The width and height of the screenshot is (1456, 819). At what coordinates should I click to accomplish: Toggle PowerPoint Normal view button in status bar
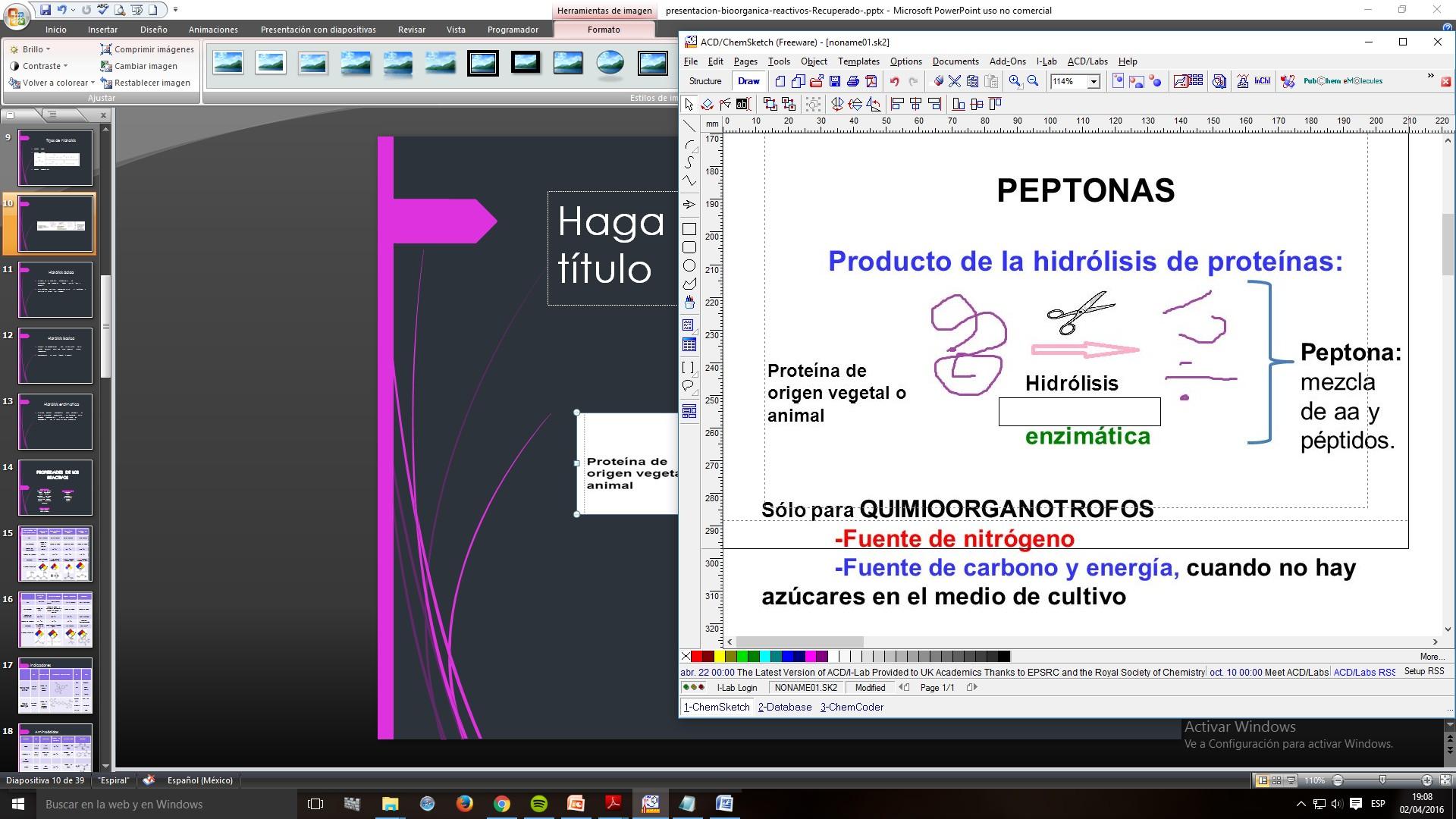pos(1263,780)
